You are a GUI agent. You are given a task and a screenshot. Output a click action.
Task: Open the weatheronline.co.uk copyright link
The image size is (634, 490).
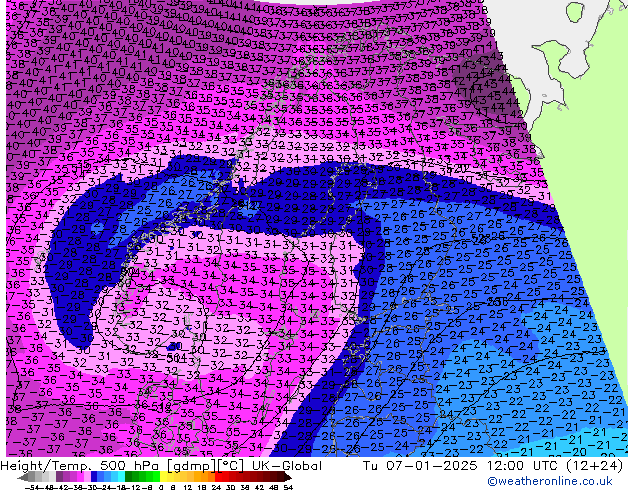pos(549,481)
